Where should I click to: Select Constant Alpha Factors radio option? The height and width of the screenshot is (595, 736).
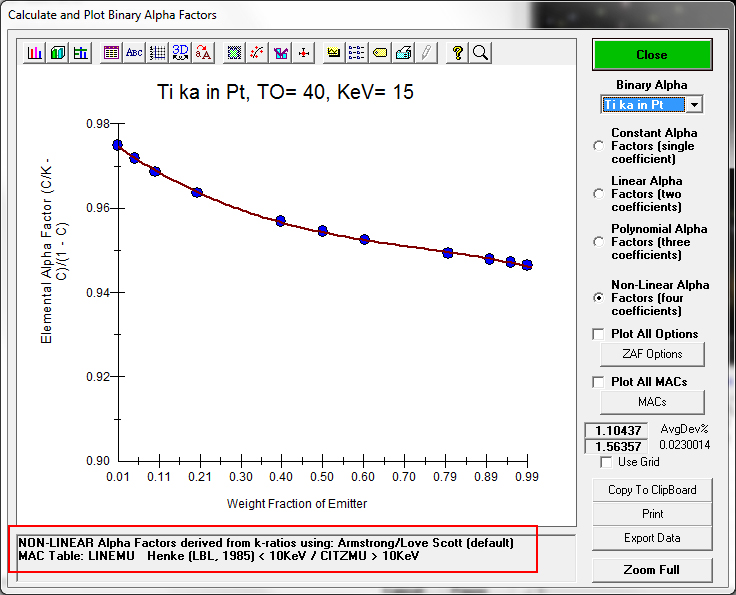tap(599, 146)
